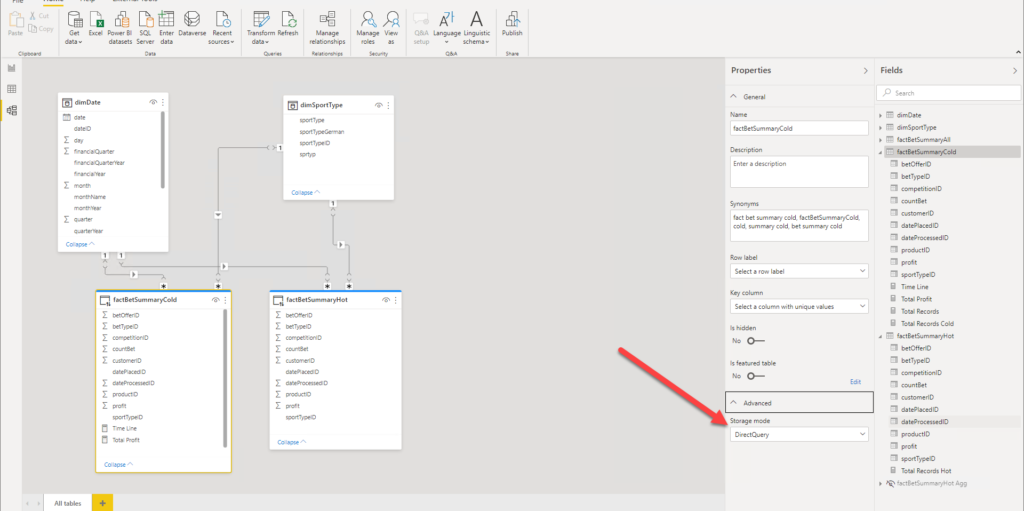Collapse the Fields pane
Screen dimensions: 1024x511
[x=1015, y=71]
